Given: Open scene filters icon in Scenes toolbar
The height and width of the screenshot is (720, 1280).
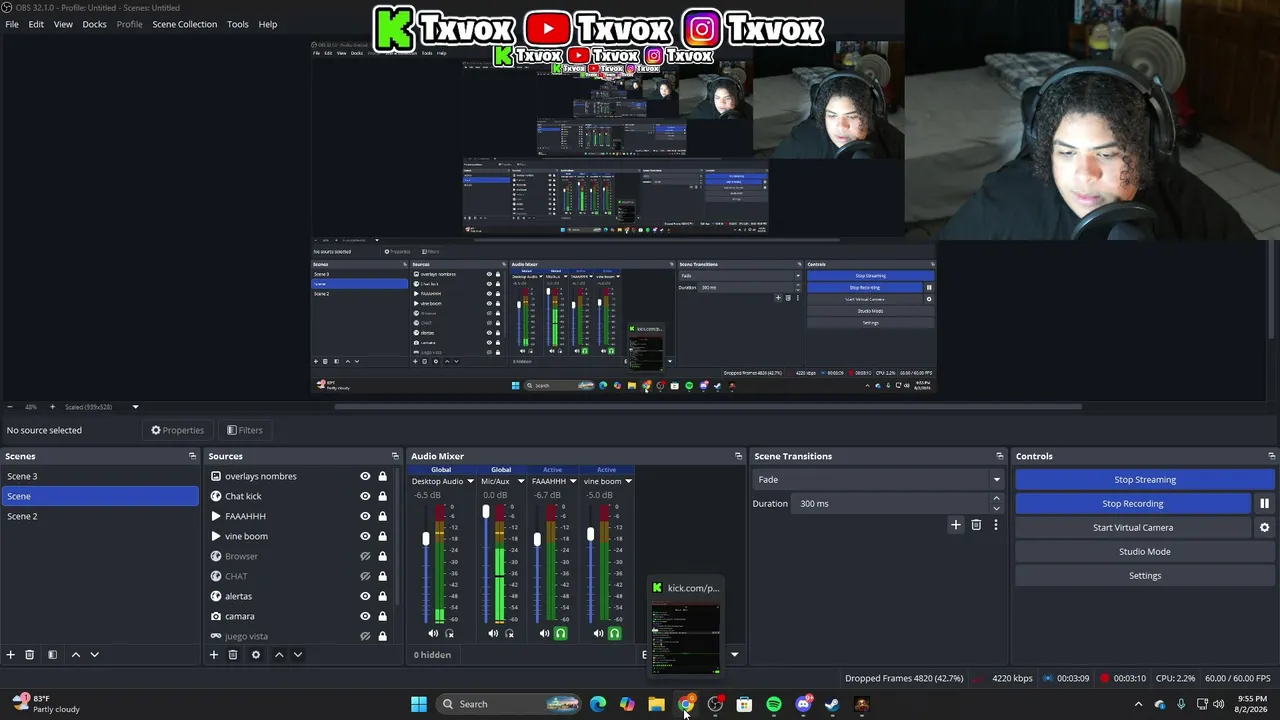Looking at the screenshot, I should tap(52, 655).
